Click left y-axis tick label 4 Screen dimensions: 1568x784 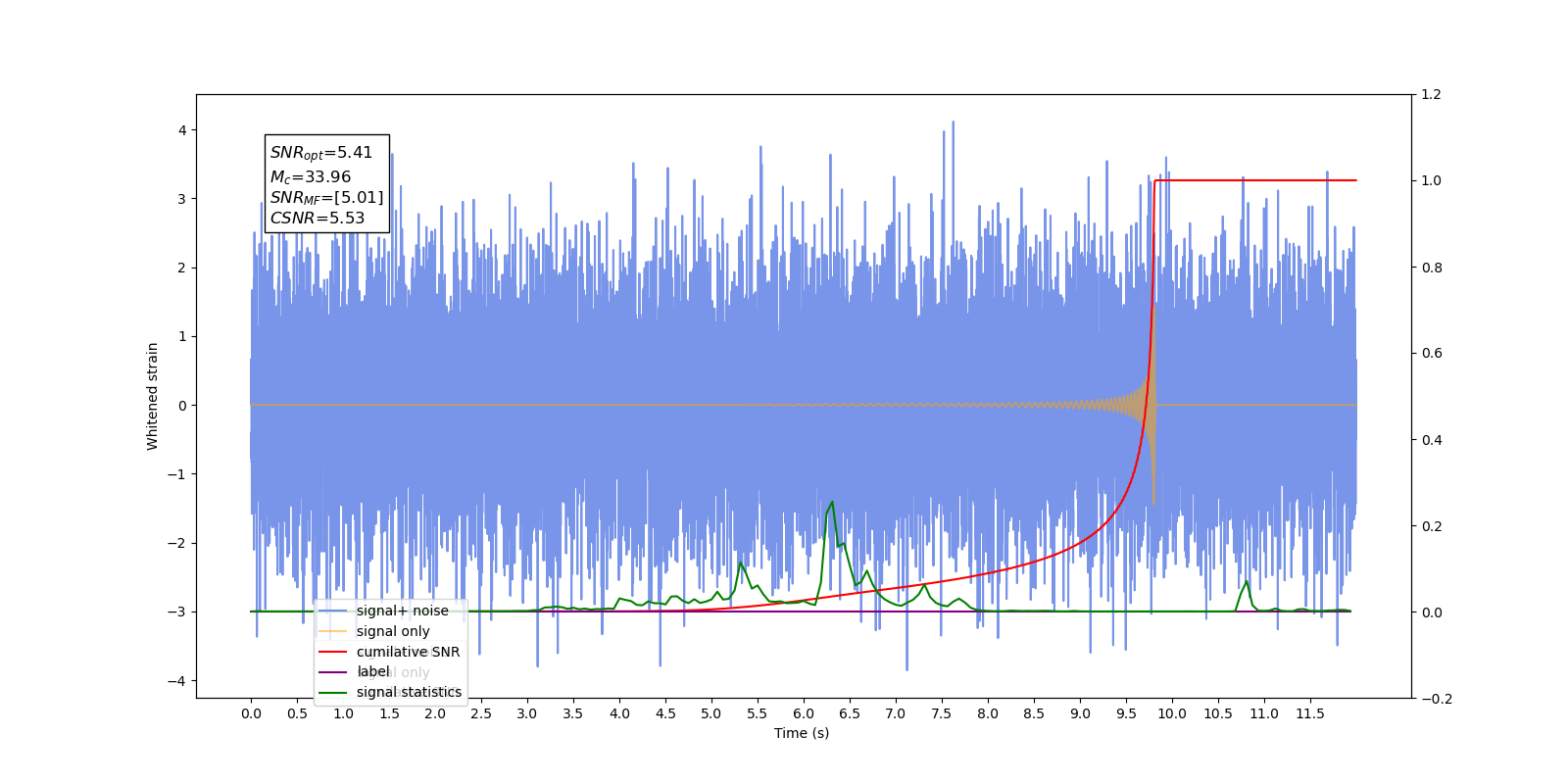pyautogui.click(x=182, y=130)
